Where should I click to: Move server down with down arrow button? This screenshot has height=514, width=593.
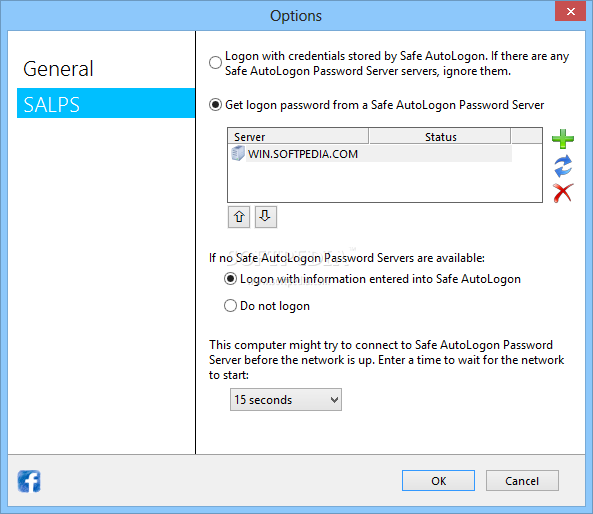(x=265, y=217)
